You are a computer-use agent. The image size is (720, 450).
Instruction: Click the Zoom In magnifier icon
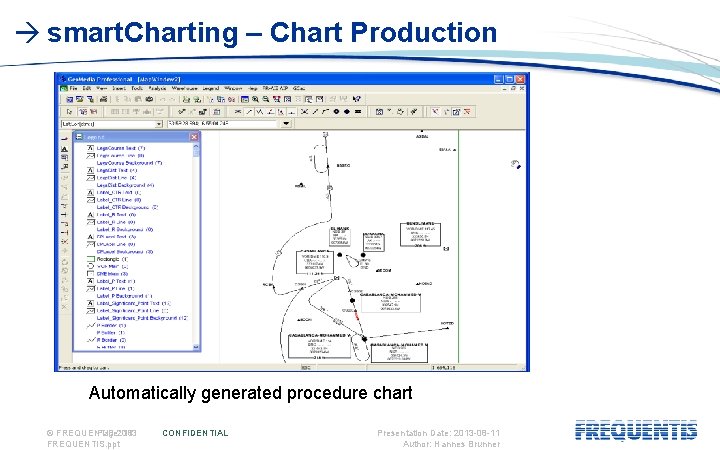point(255,99)
